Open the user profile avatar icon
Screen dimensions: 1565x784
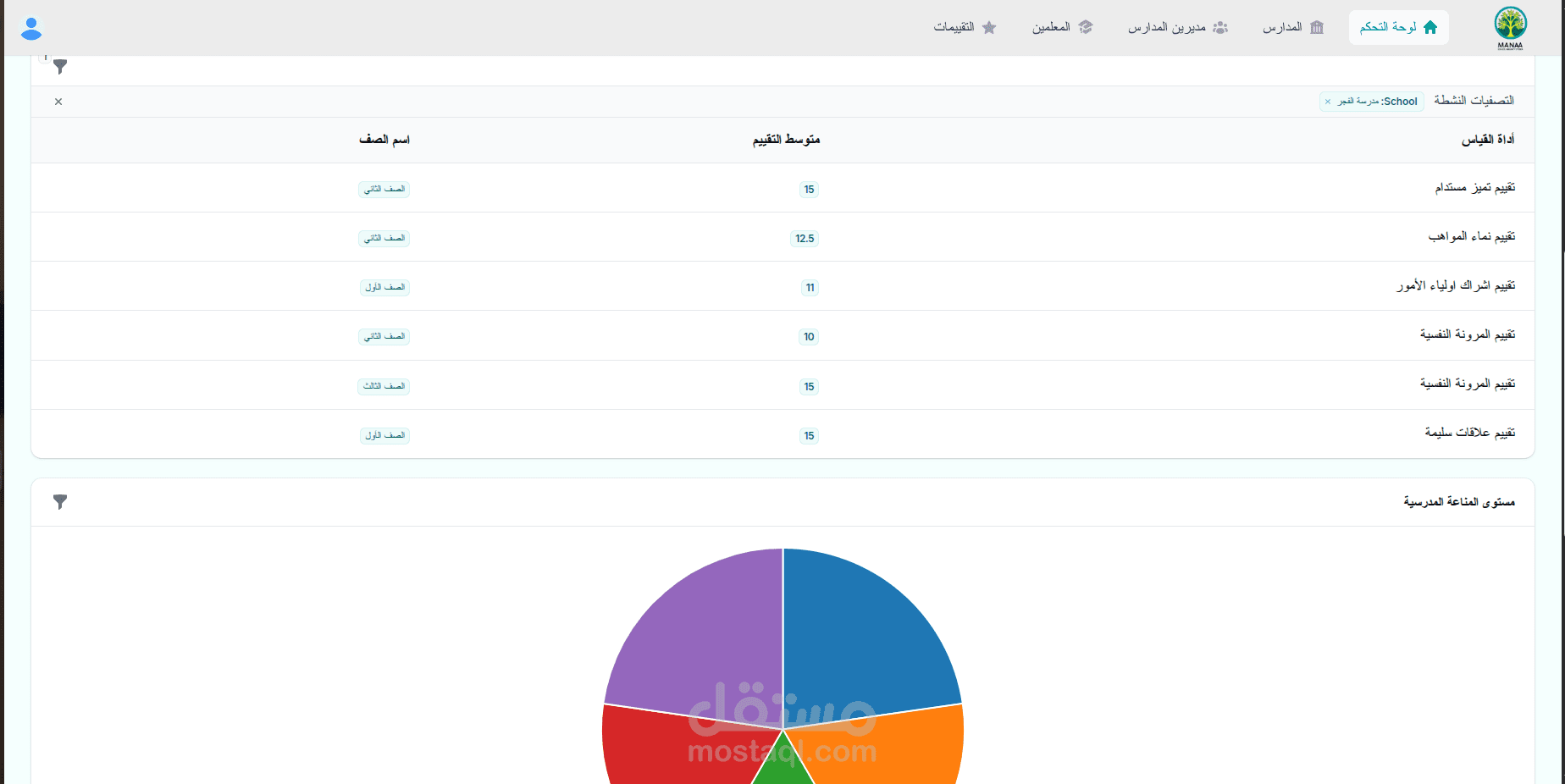tap(31, 29)
